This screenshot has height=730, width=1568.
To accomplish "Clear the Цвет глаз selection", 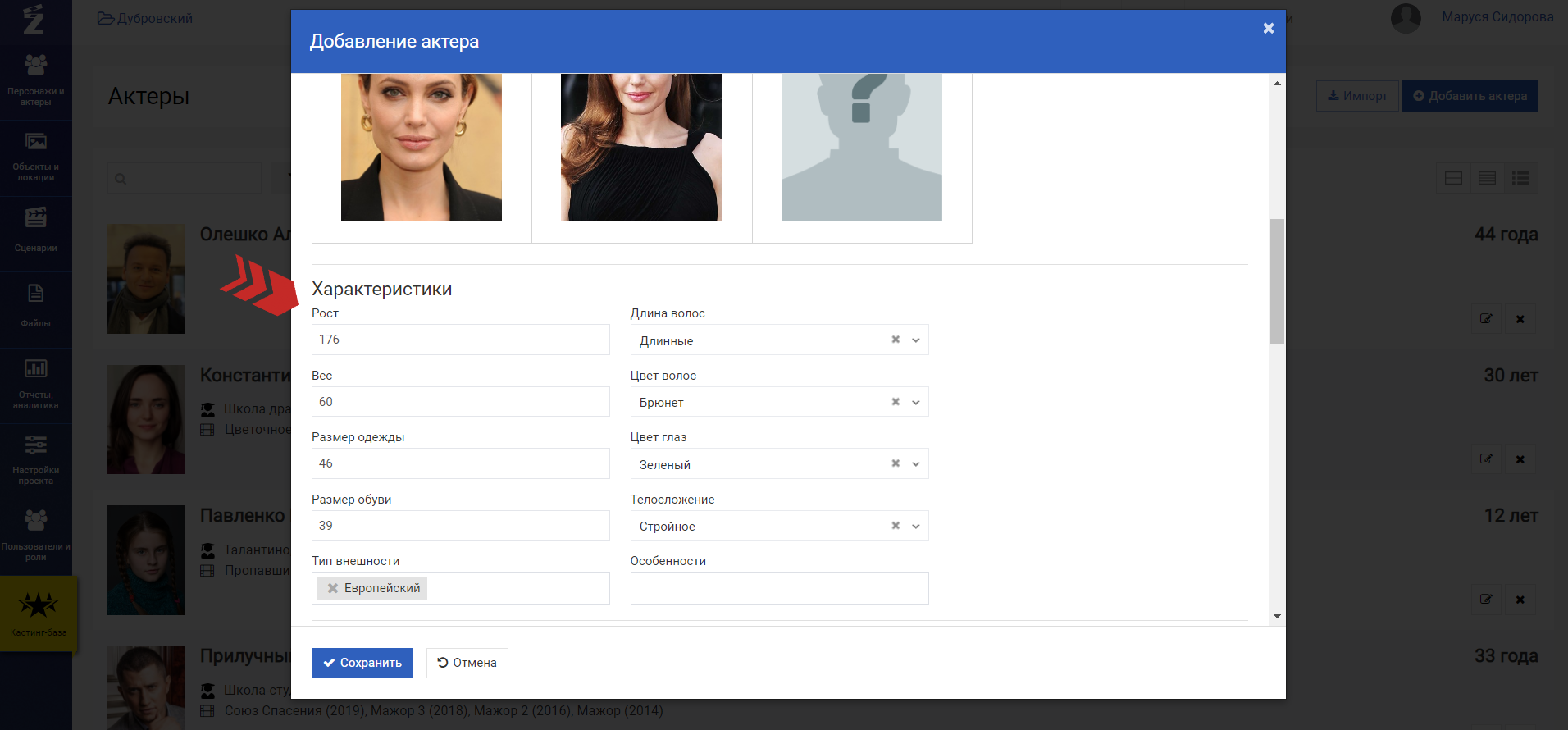I will click(896, 463).
